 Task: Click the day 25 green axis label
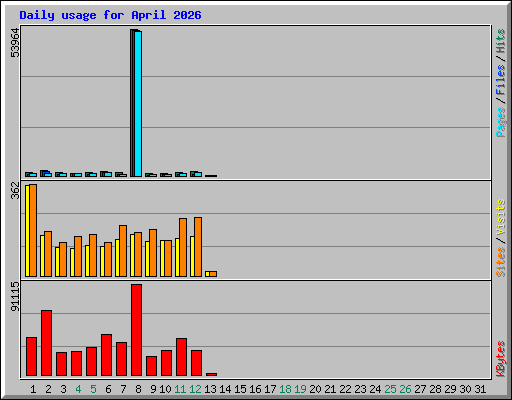390,389
